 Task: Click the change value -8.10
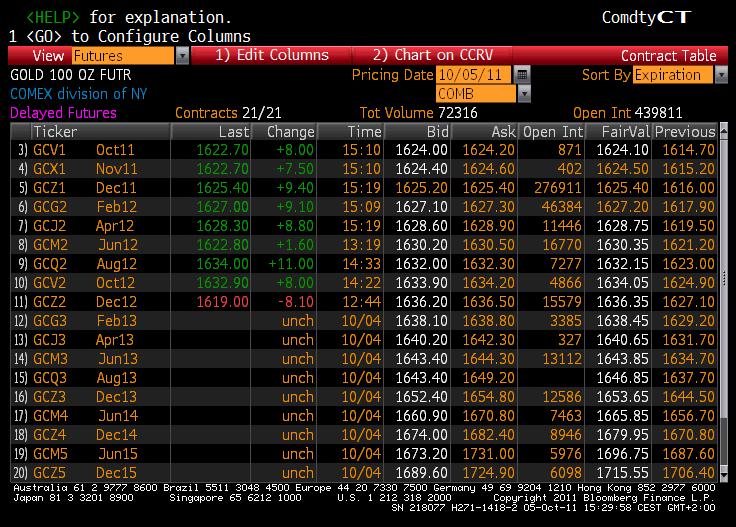296,302
